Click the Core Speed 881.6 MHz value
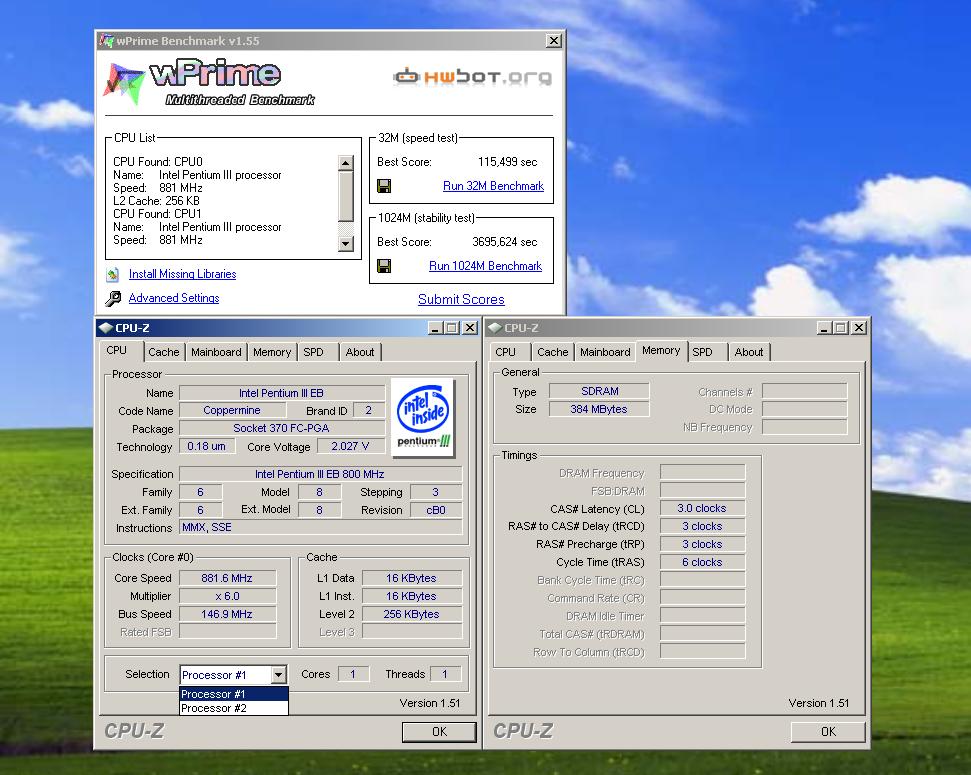 [227, 578]
